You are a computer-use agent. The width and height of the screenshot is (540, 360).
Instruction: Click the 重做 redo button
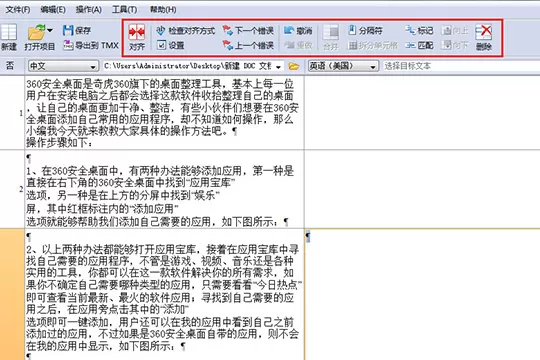(298, 45)
